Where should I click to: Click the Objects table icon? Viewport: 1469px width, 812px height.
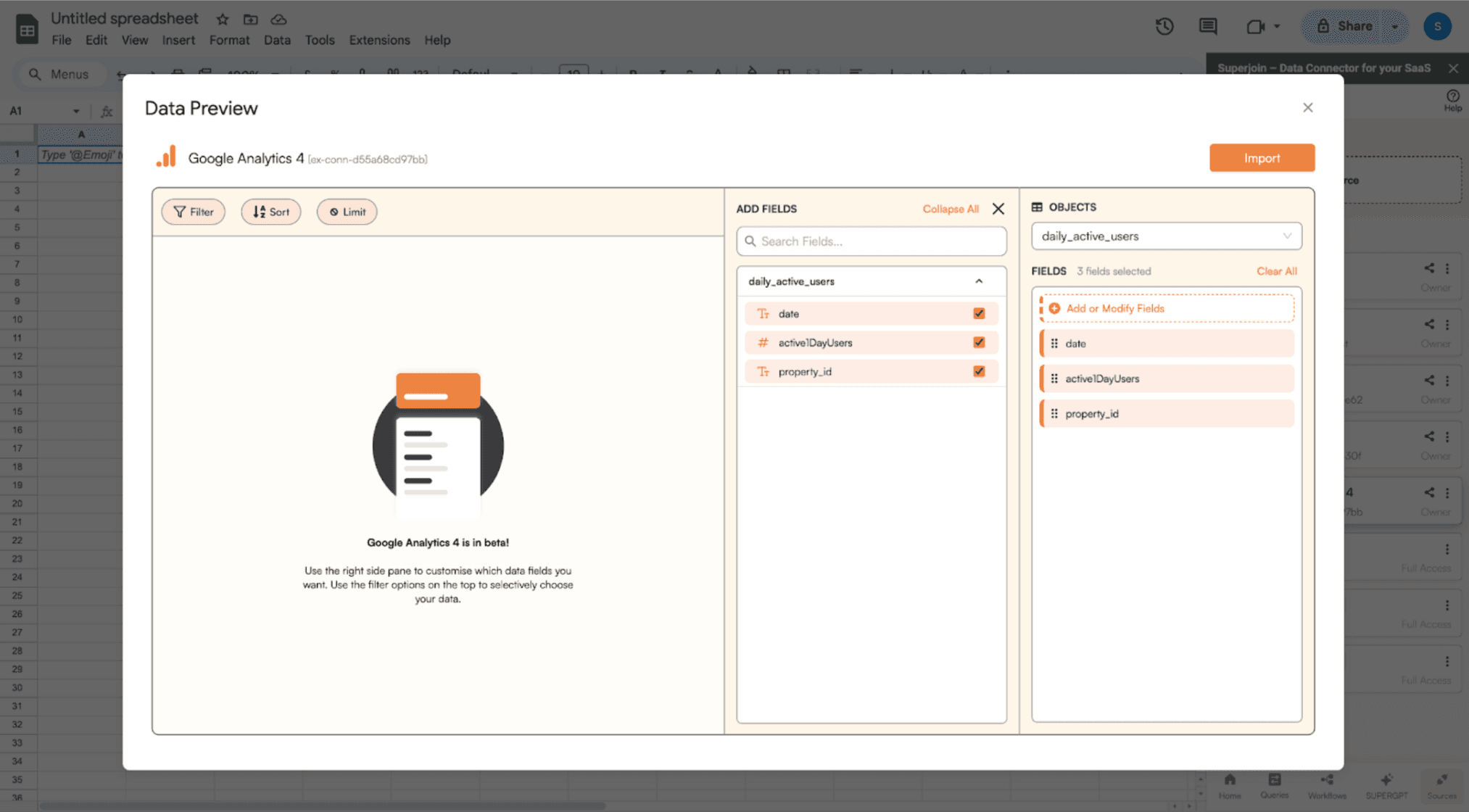pyautogui.click(x=1037, y=207)
